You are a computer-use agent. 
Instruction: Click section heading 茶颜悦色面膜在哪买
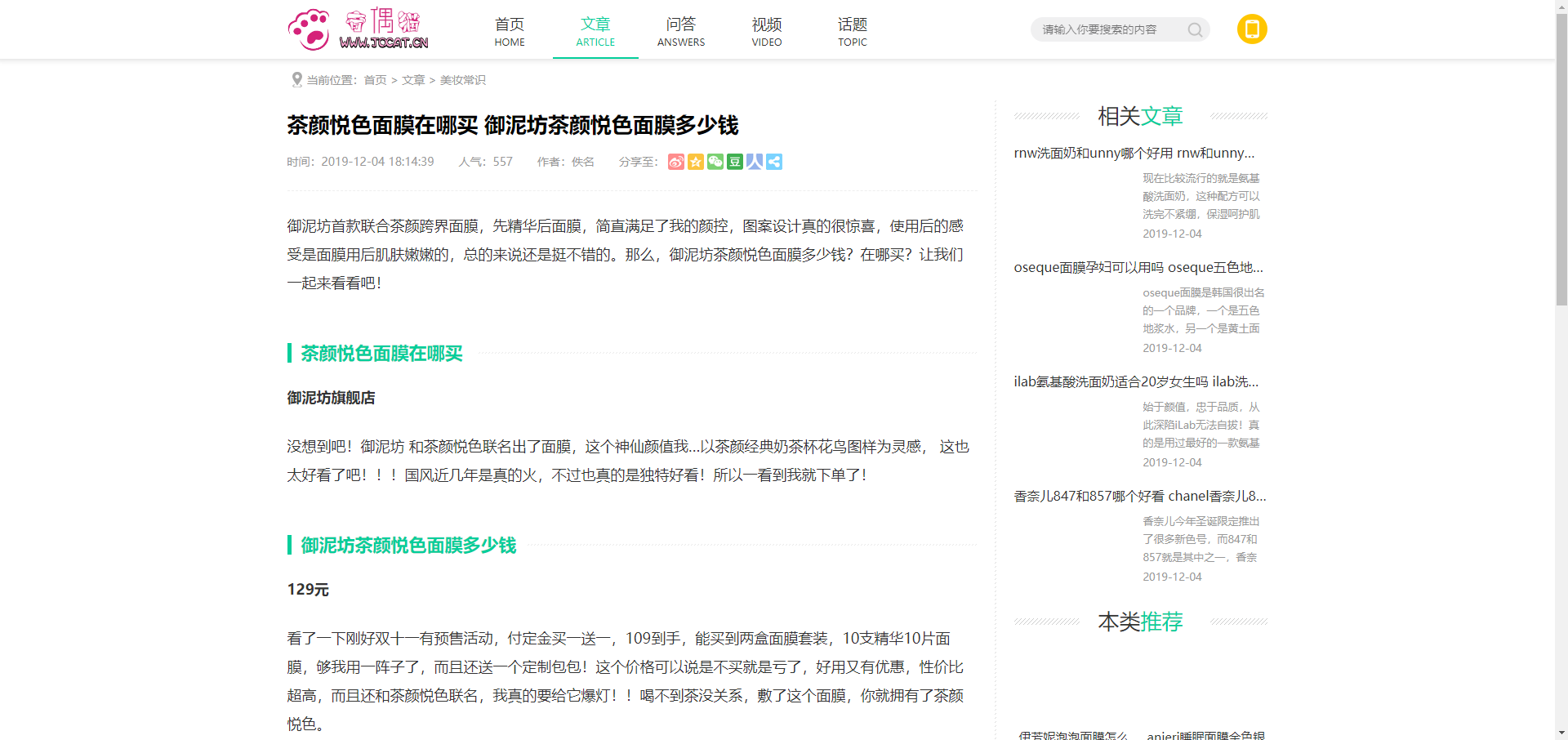(x=381, y=353)
